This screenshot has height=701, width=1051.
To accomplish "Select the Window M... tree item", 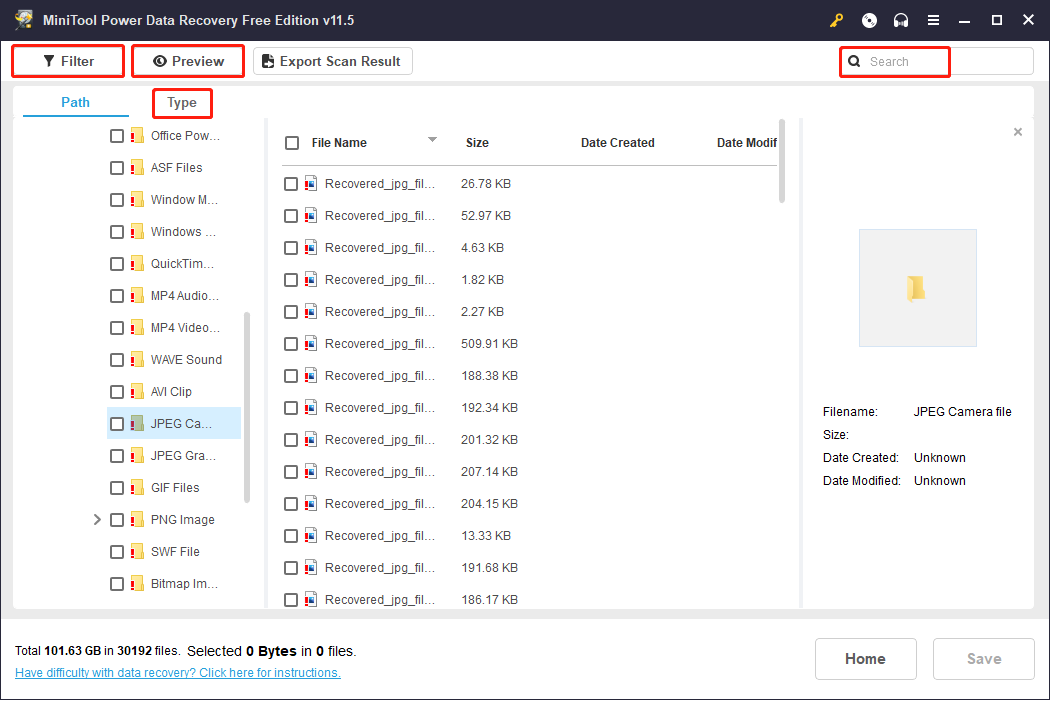I will [184, 200].
